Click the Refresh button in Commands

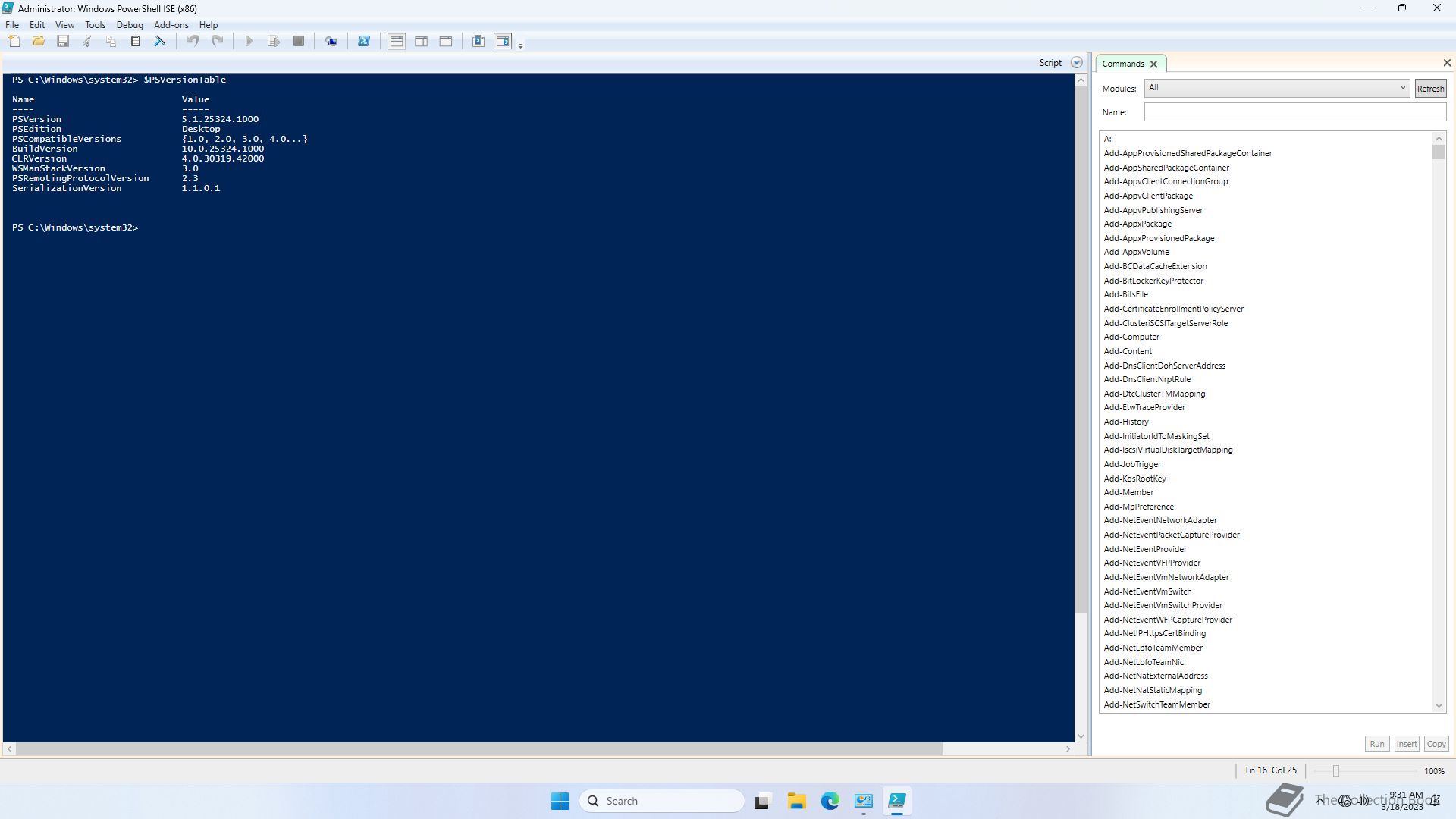tap(1430, 89)
